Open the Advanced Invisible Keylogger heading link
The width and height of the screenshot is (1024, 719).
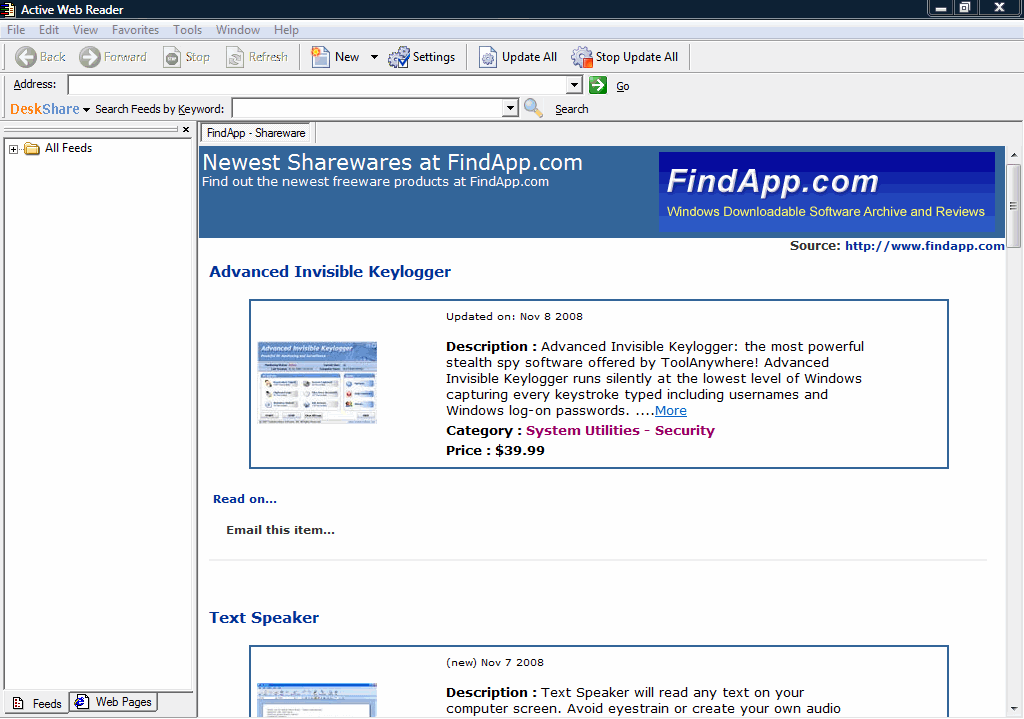point(330,272)
